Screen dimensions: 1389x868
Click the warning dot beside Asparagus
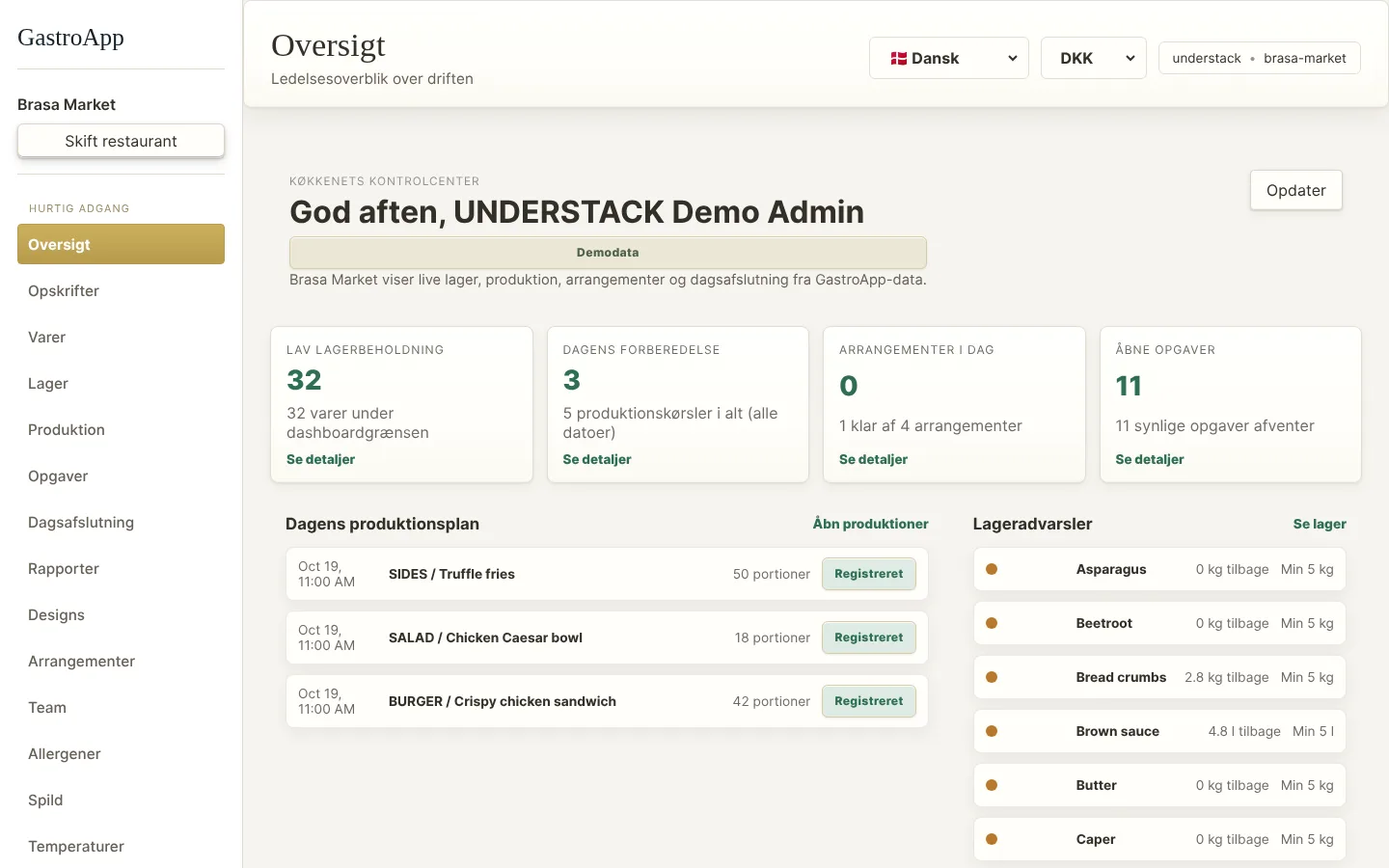pos(992,569)
